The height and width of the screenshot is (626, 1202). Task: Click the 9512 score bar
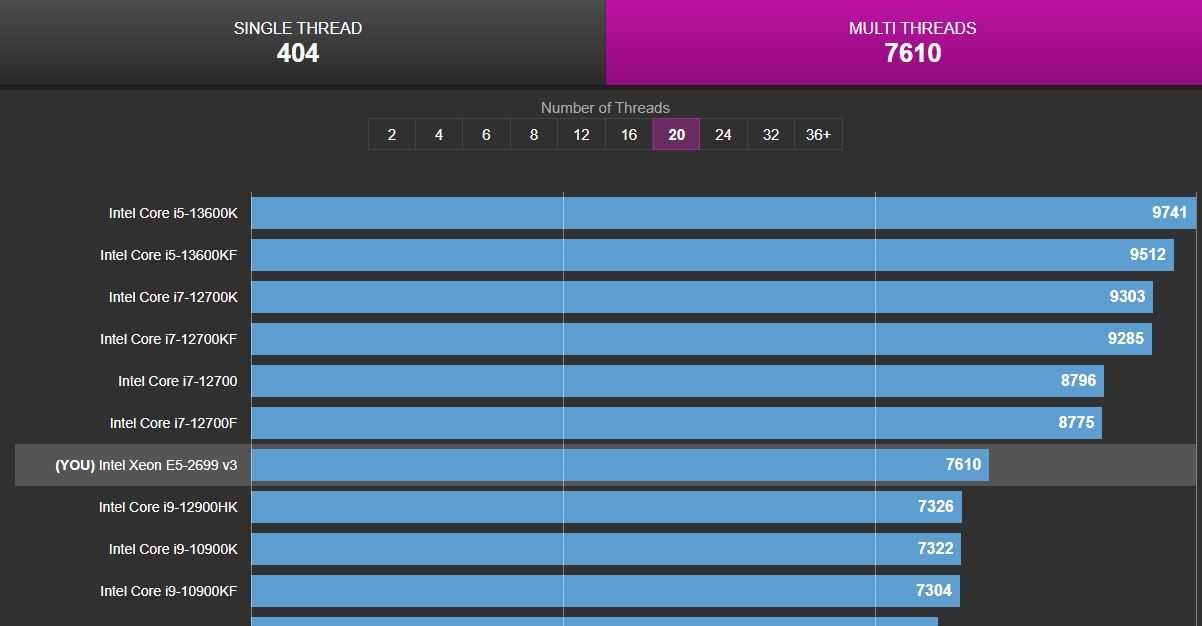pos(712,255)
